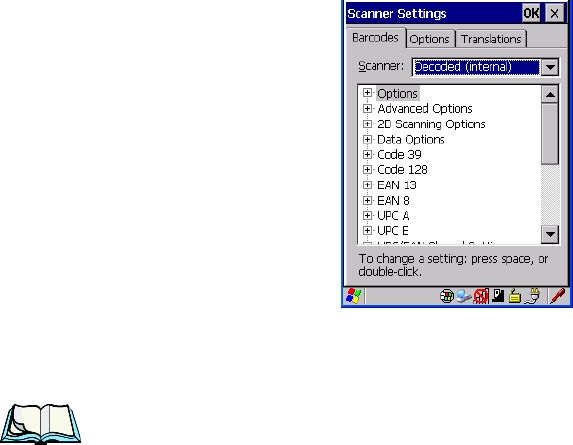Click the no-signal wireless tray icon

(x=481, y=296)
